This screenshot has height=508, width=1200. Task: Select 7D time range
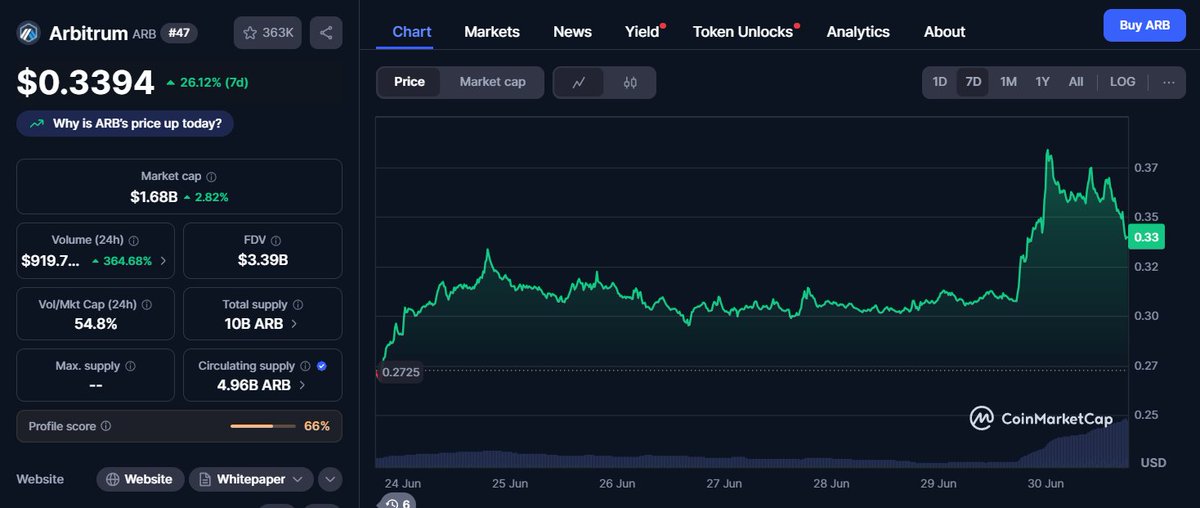[x=973, y=82]
